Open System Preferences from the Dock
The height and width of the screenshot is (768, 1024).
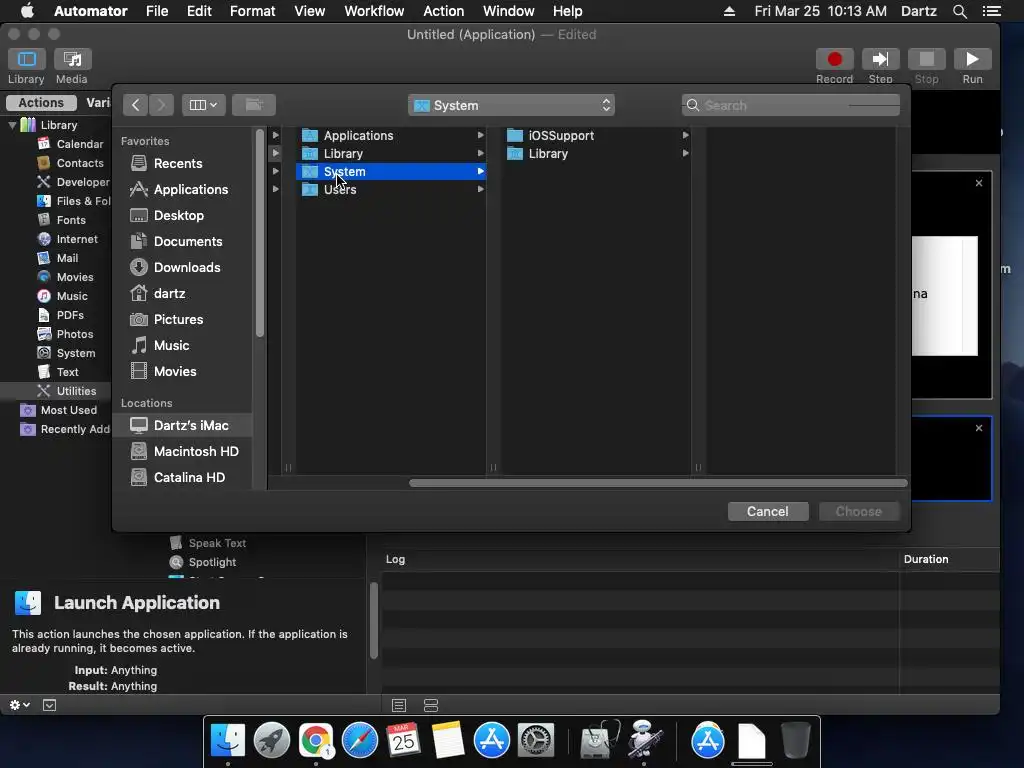[536, 741]
